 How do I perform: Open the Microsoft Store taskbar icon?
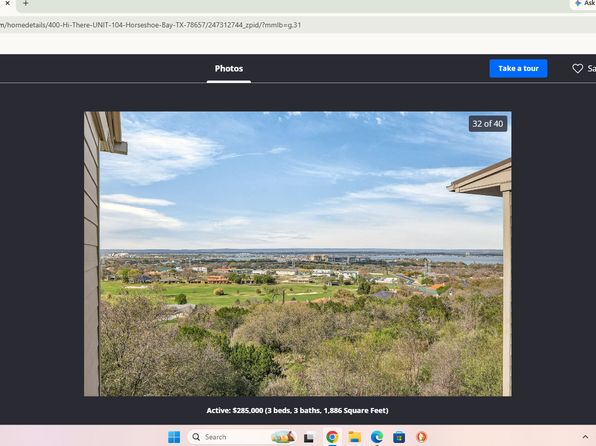pyautogui.click(x=399, y=437)
